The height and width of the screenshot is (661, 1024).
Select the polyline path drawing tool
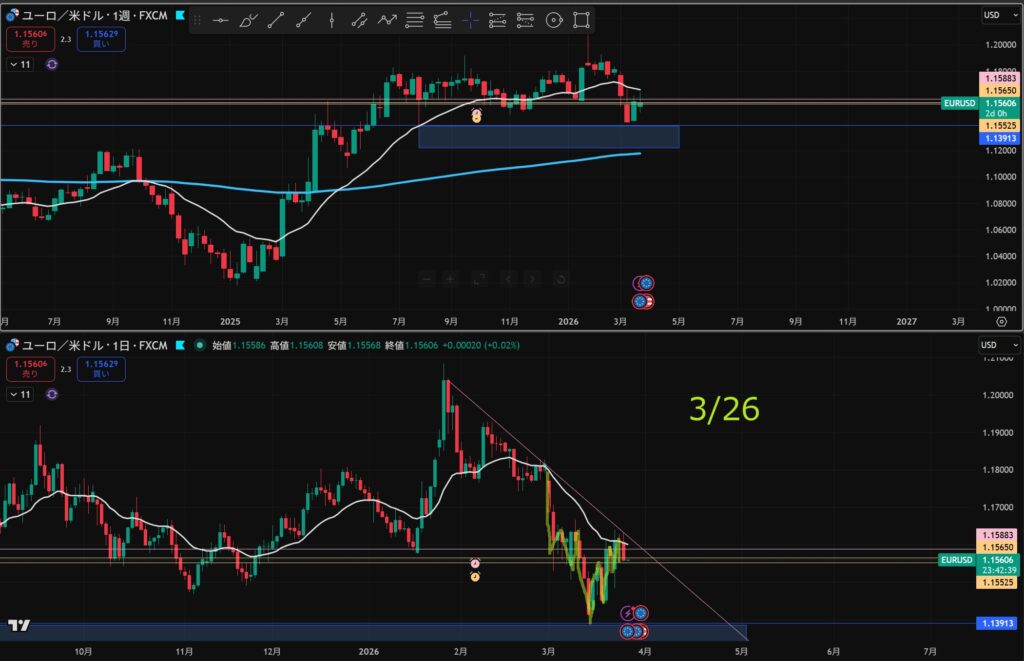click(x=386, y=20)
